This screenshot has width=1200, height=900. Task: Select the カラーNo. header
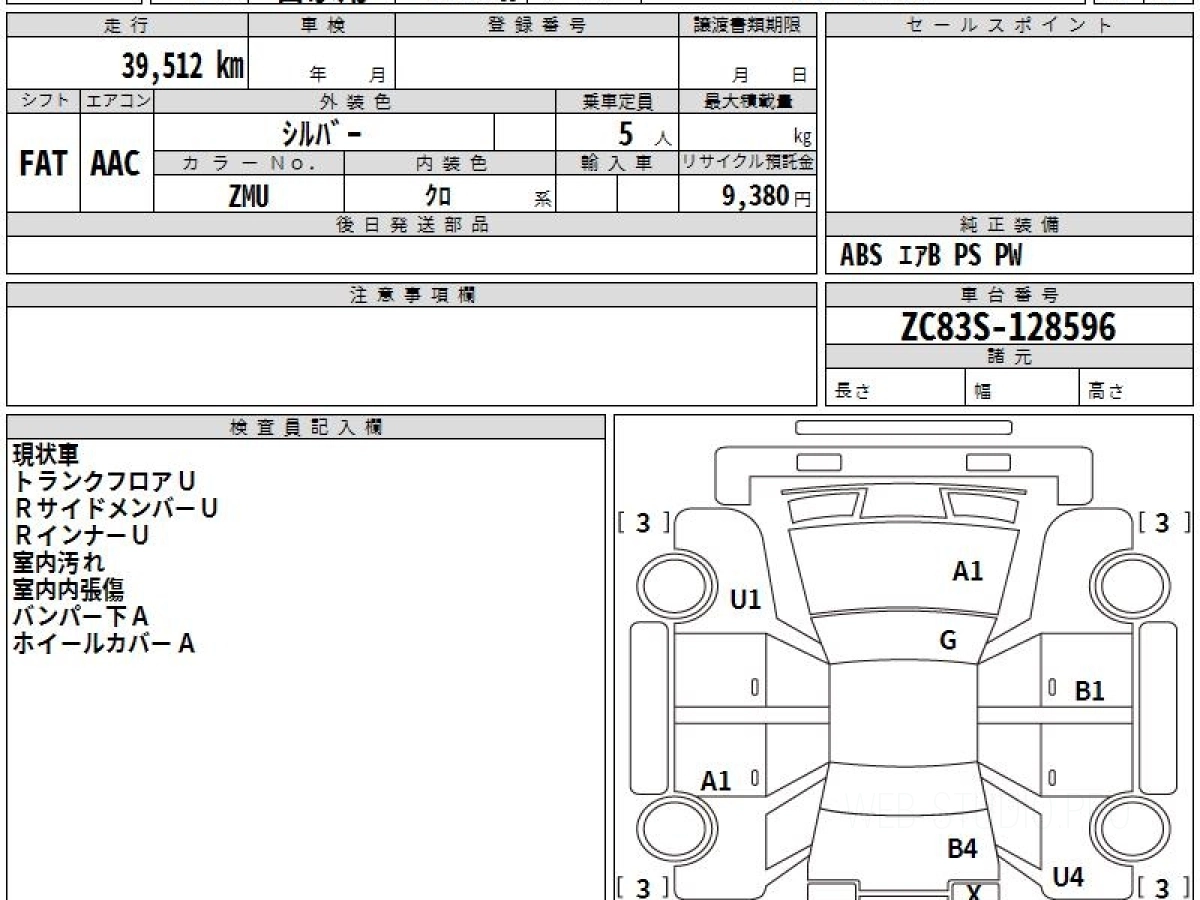[249, 163]
